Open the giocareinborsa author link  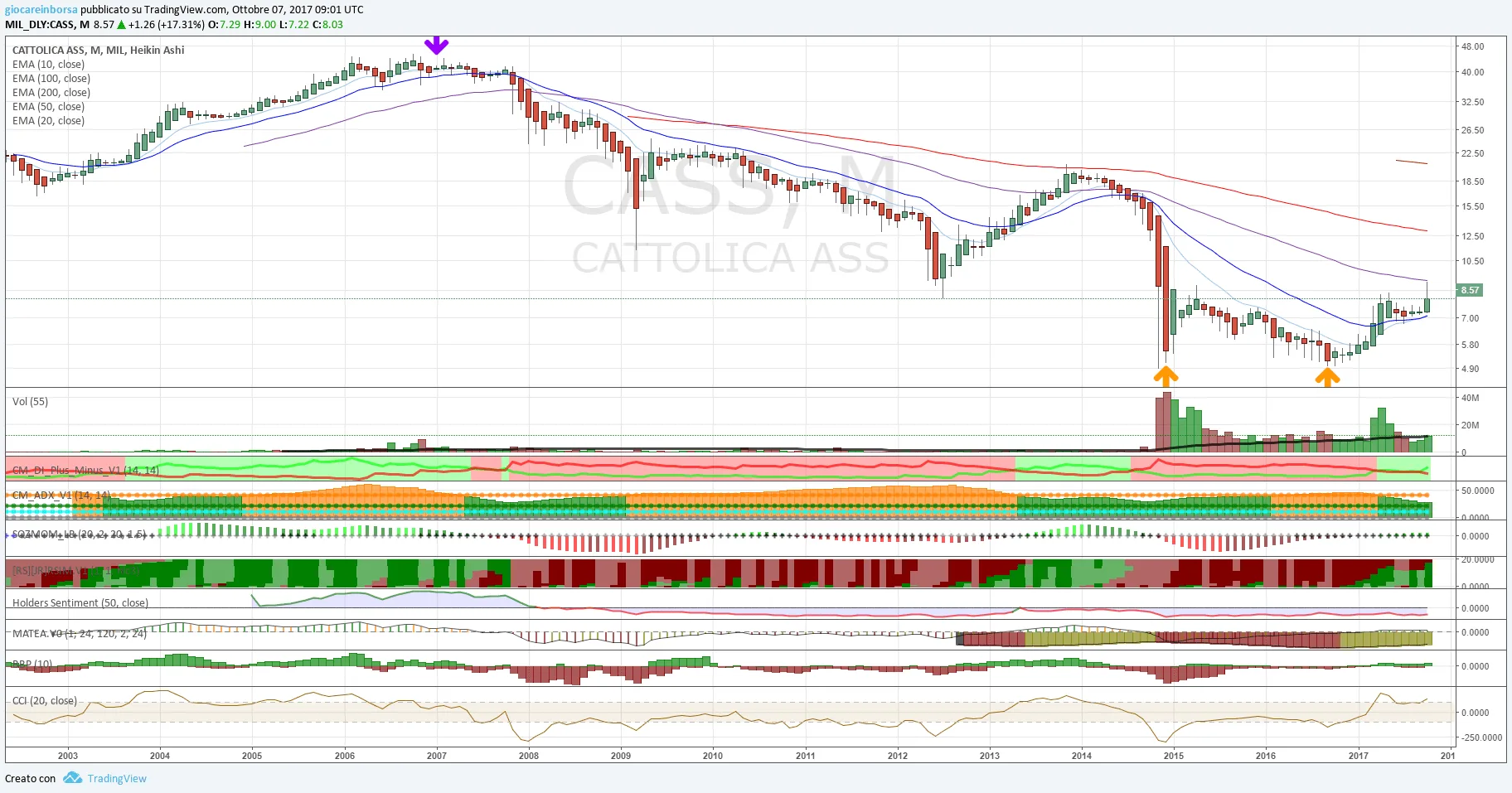pos(41,10)
